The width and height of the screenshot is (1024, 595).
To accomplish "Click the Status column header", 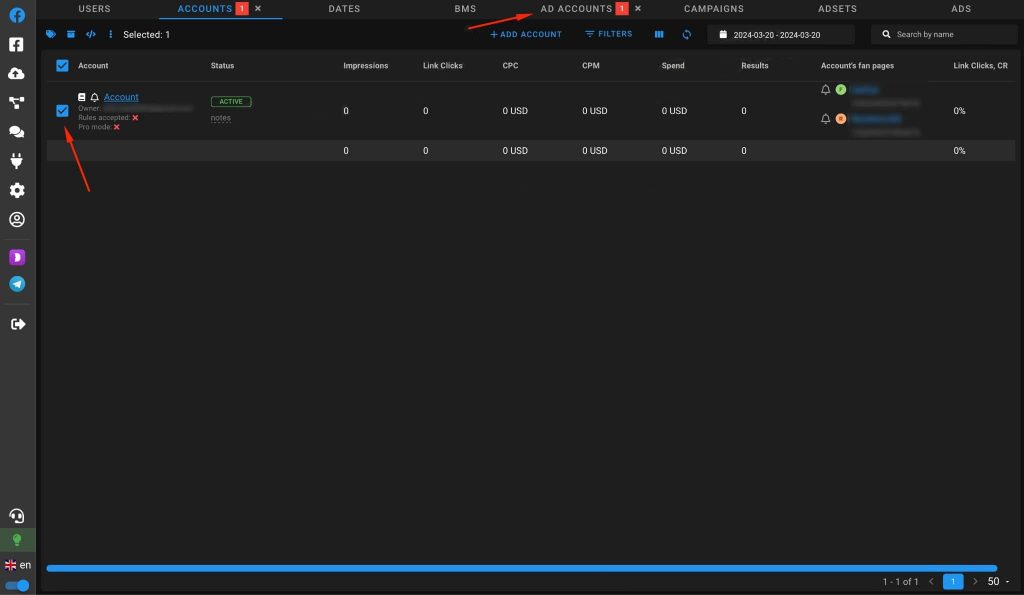I will (x=222, y=65).
